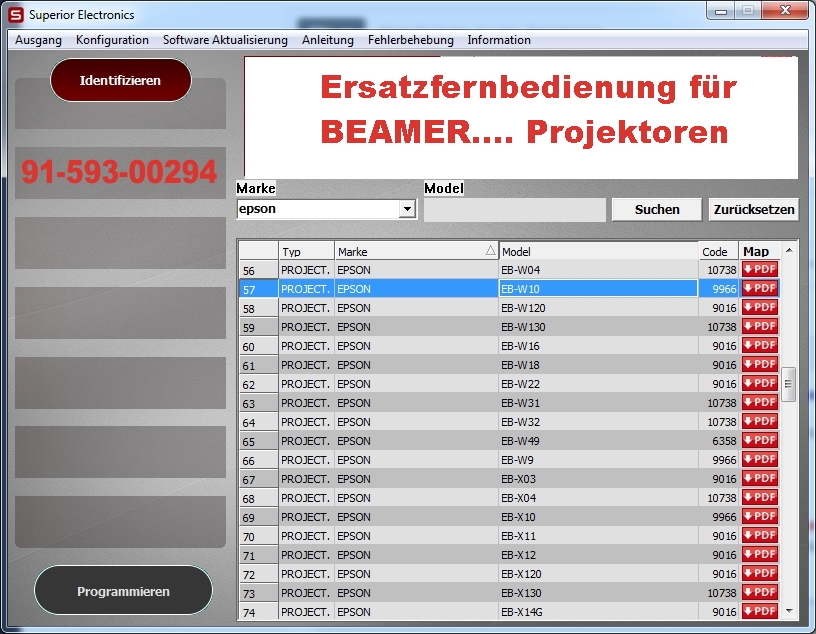This screenshot has width=816, height=634.
Task: Expand the Marke brand dropdown
Action: pos(406,210)
